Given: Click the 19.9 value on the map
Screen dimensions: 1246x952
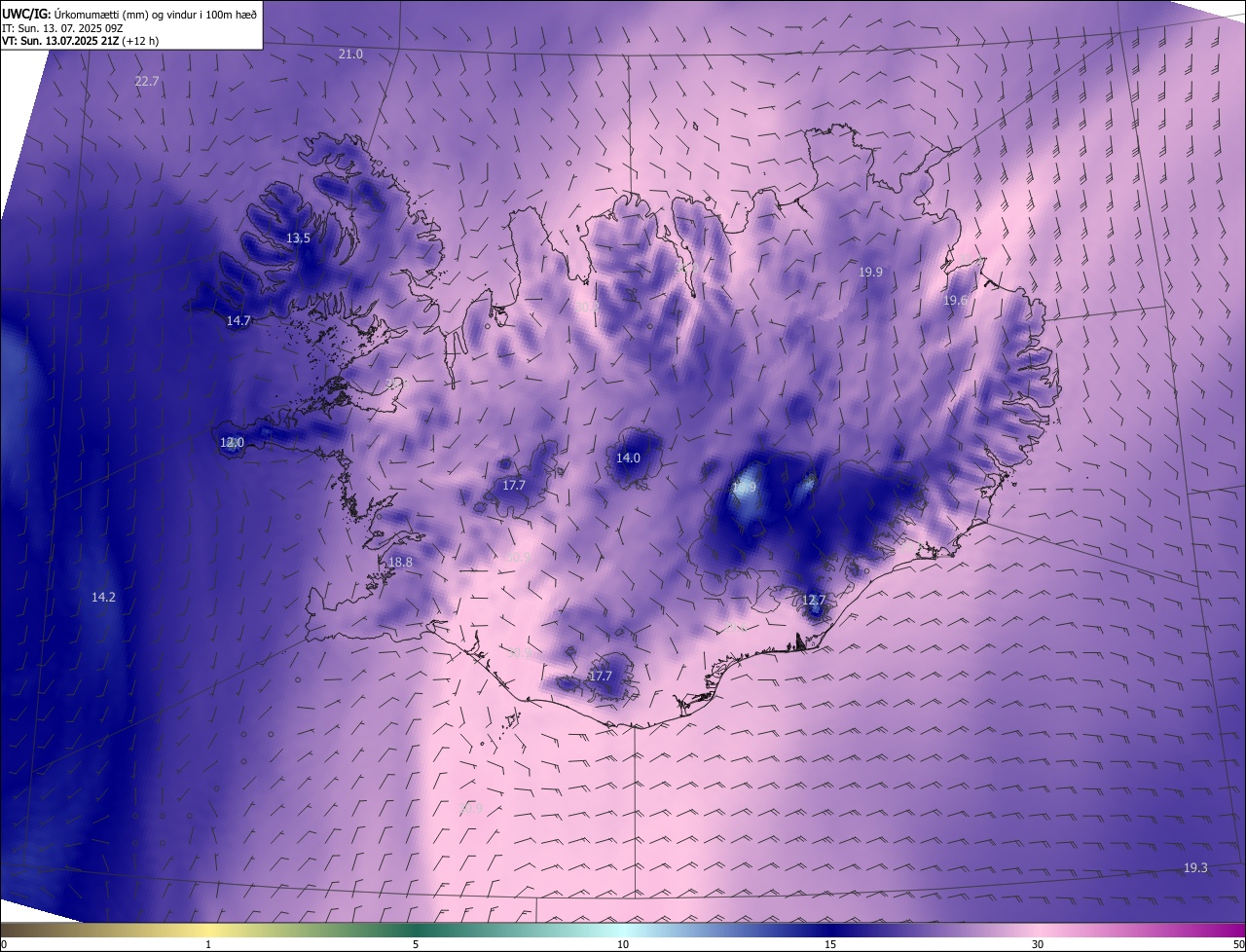Looking at the screenshot, I should tap(870, 273).
